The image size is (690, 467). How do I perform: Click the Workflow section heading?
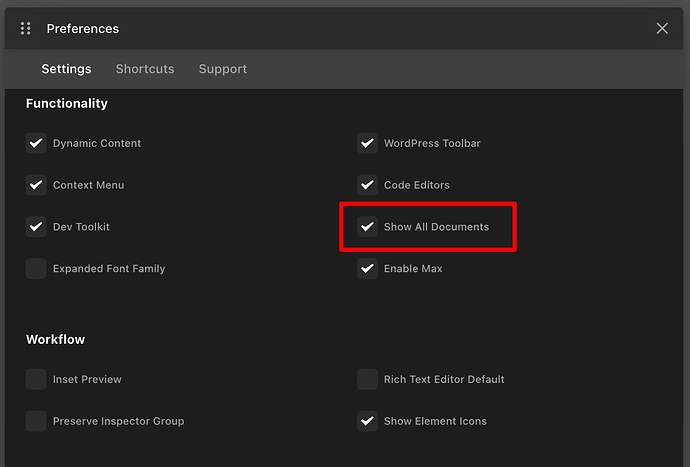[x=55, y=339]
